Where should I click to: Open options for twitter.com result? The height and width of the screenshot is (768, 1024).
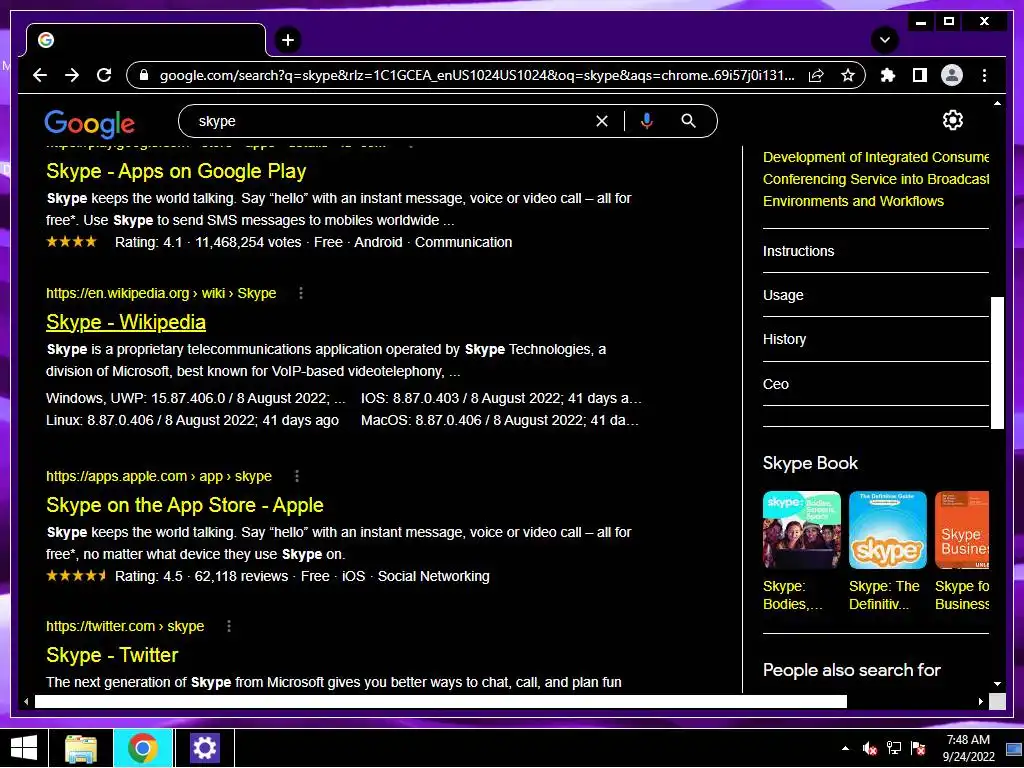click(229, 626)
